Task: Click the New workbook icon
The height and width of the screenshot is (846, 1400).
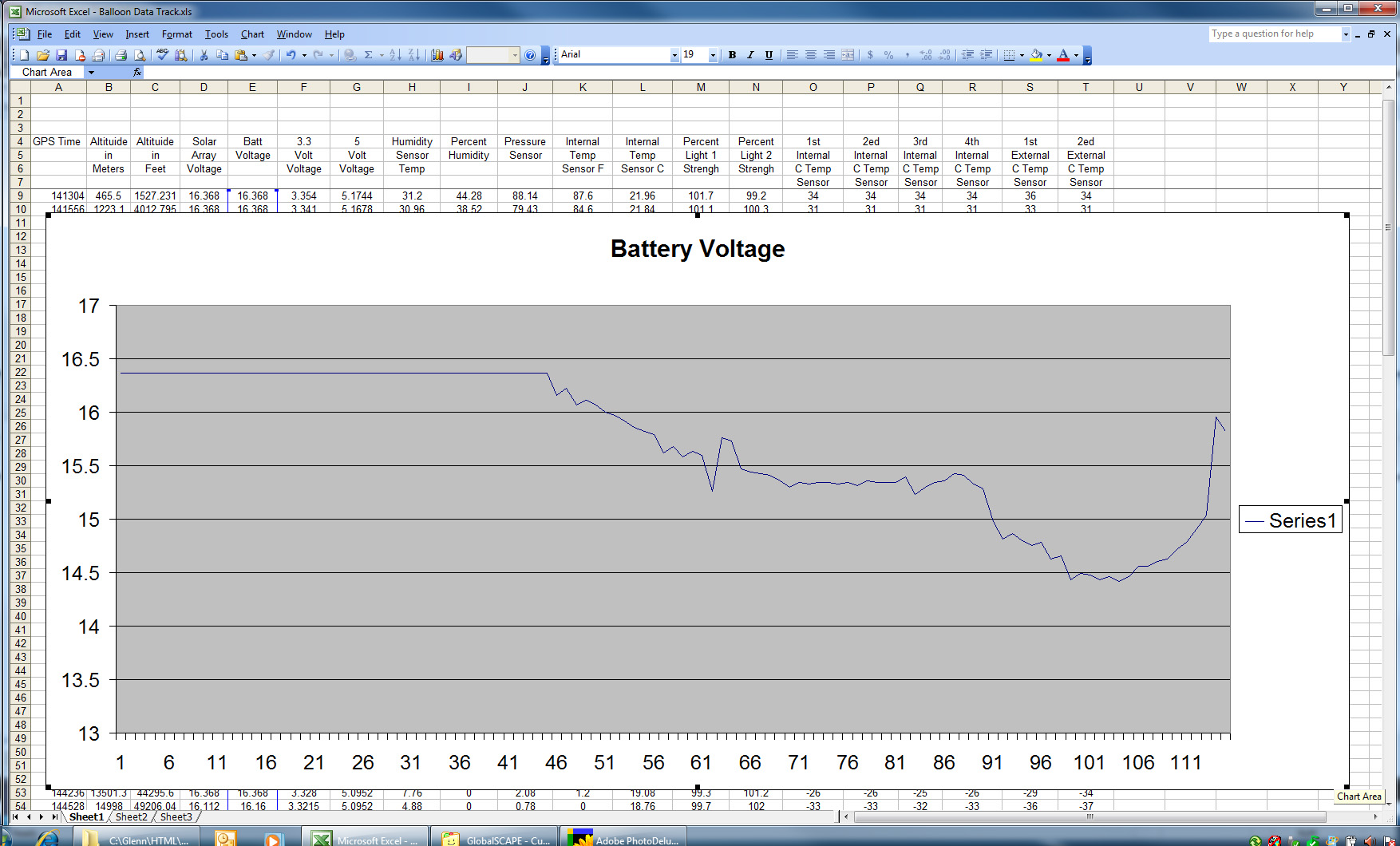Action: (25, 55)
